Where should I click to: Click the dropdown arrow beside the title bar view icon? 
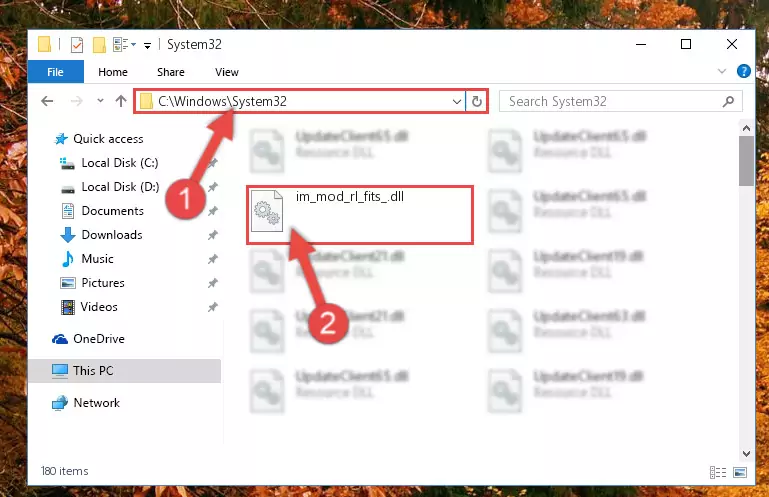133,45
